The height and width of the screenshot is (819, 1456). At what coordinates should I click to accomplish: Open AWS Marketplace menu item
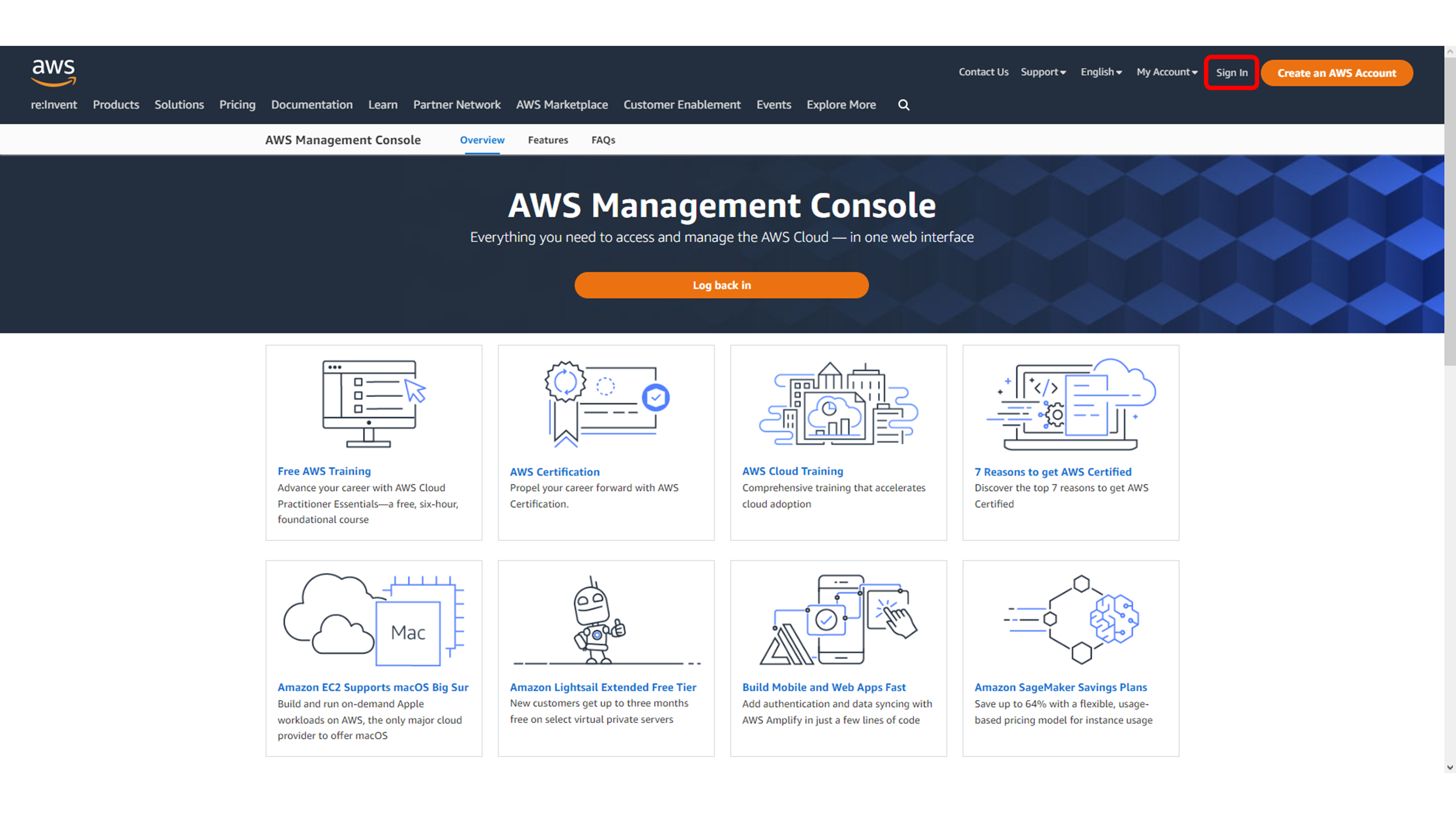click(x=562, y=105)
